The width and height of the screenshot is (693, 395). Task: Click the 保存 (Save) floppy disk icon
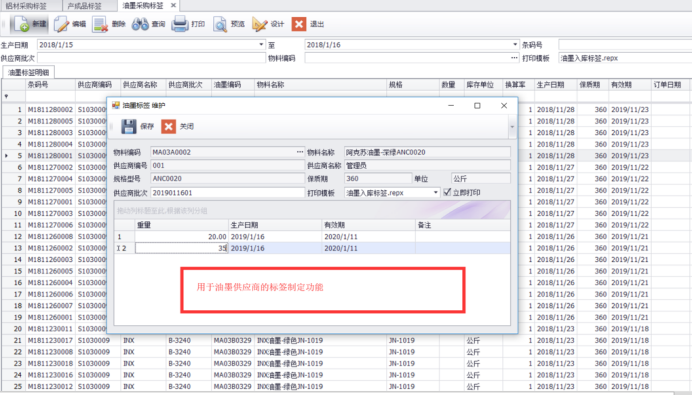(x=129, y=126)
